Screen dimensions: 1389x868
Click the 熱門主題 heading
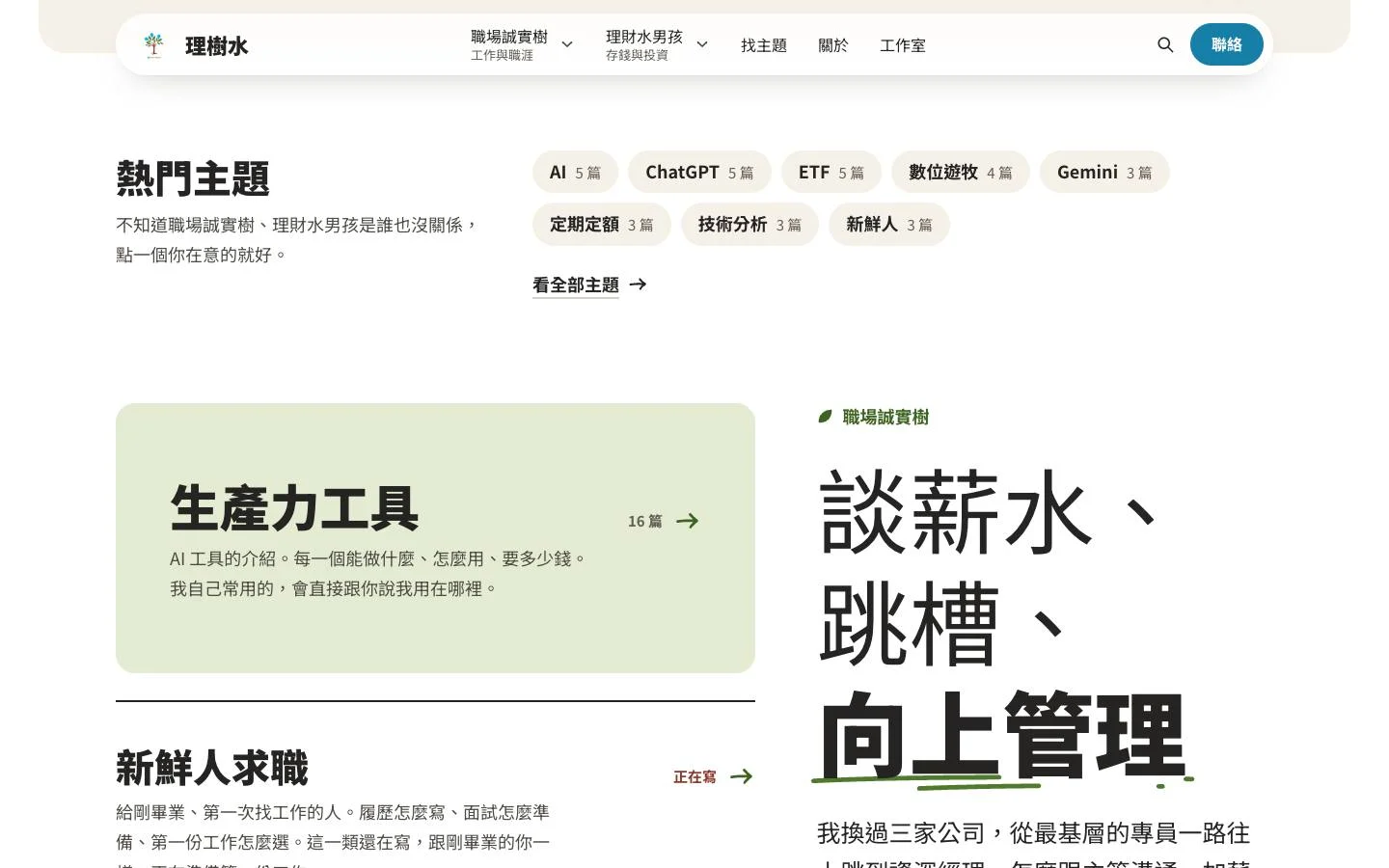[193, 178]
